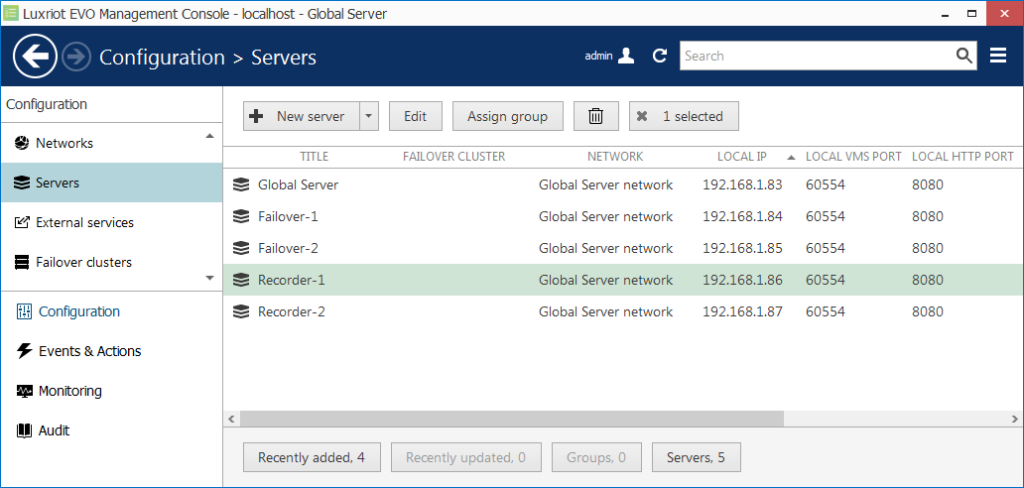Viewport: 1024px width, 488px height.
Task: Click Configuration in the header breadcrumb
Action: pos(162,57)
